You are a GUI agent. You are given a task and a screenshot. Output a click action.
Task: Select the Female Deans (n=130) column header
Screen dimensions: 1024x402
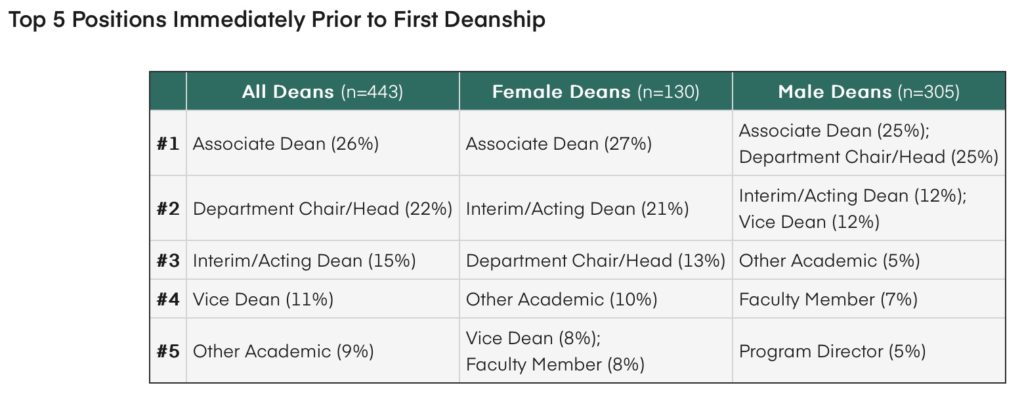(x=595, y=92)
